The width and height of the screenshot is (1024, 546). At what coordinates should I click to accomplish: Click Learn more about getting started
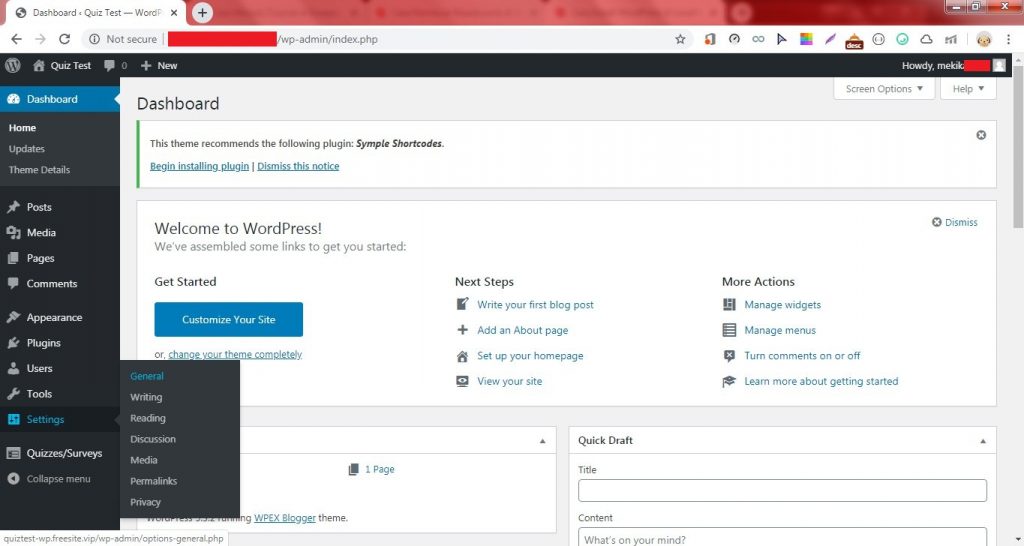pyautogui.click(x=821, y=381)
